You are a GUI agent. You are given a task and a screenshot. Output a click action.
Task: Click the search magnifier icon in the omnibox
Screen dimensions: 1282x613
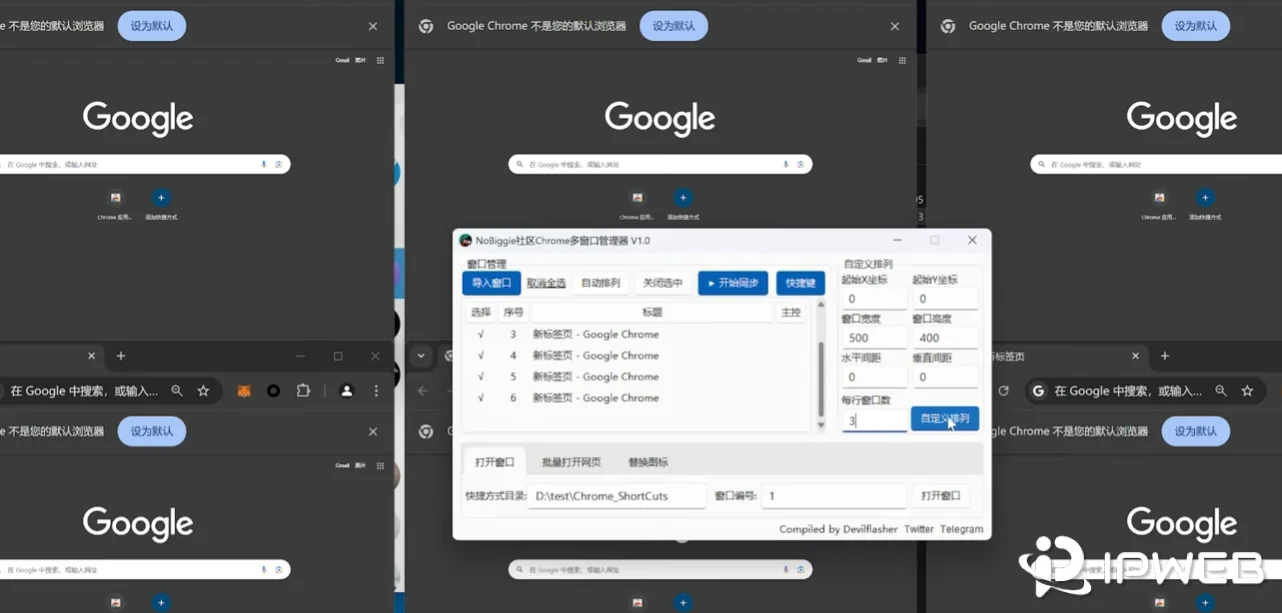pyautogui.click(x=177, y=388)
